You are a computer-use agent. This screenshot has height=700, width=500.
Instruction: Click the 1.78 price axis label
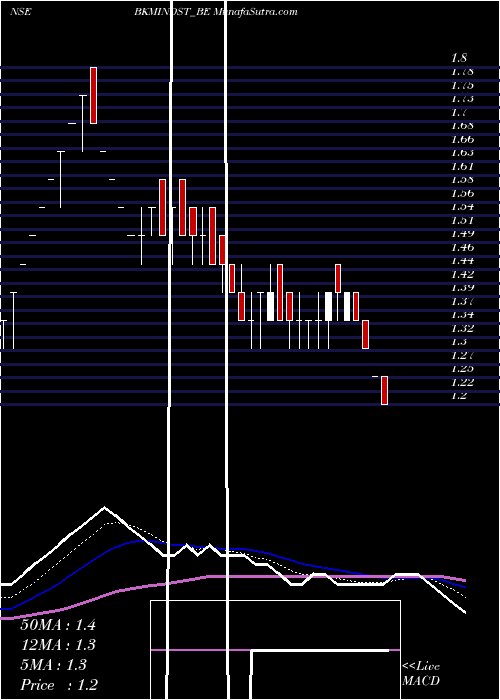click(462, 71)
